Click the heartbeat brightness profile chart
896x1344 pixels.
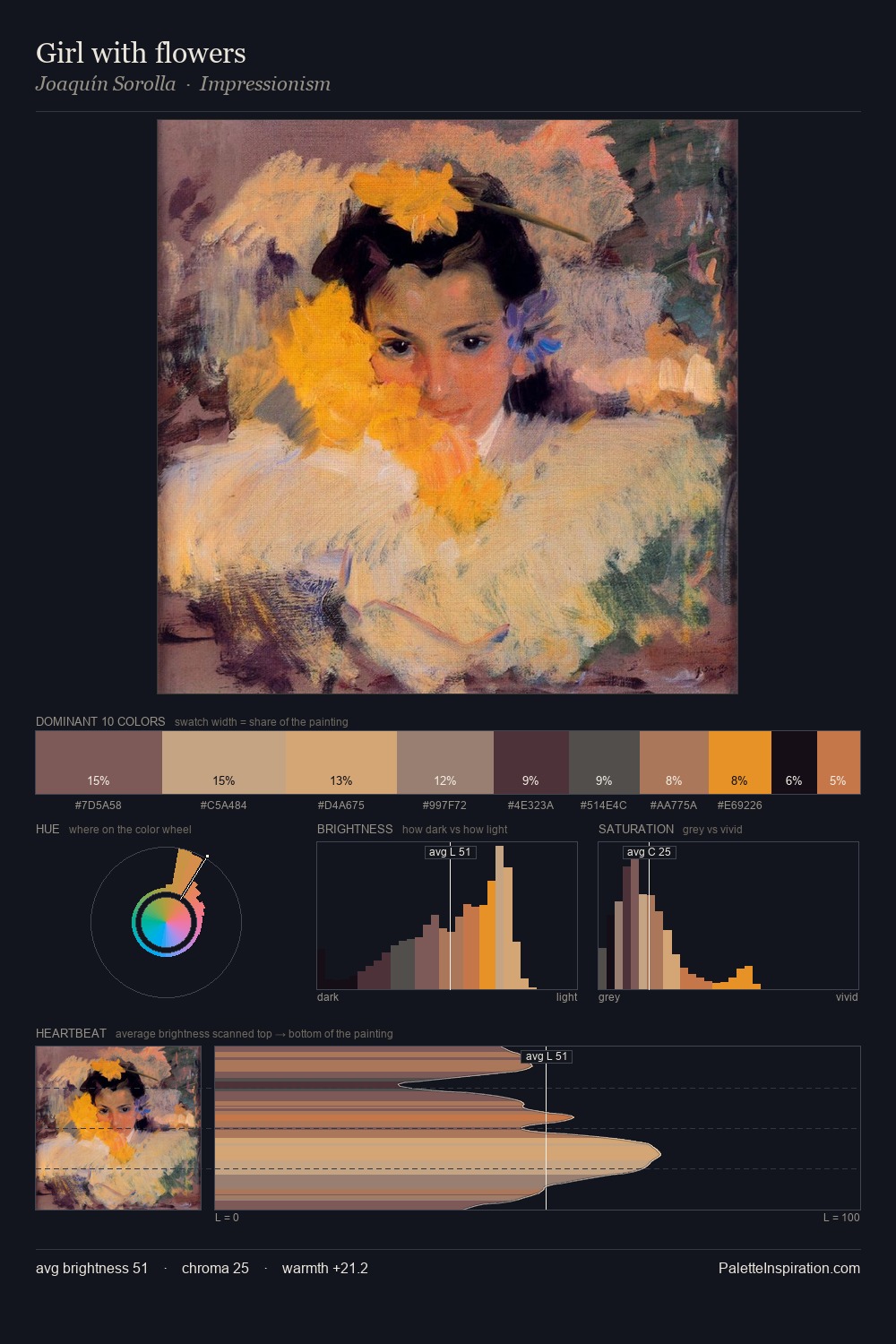pyautogui.click(x=538, y=1128)
